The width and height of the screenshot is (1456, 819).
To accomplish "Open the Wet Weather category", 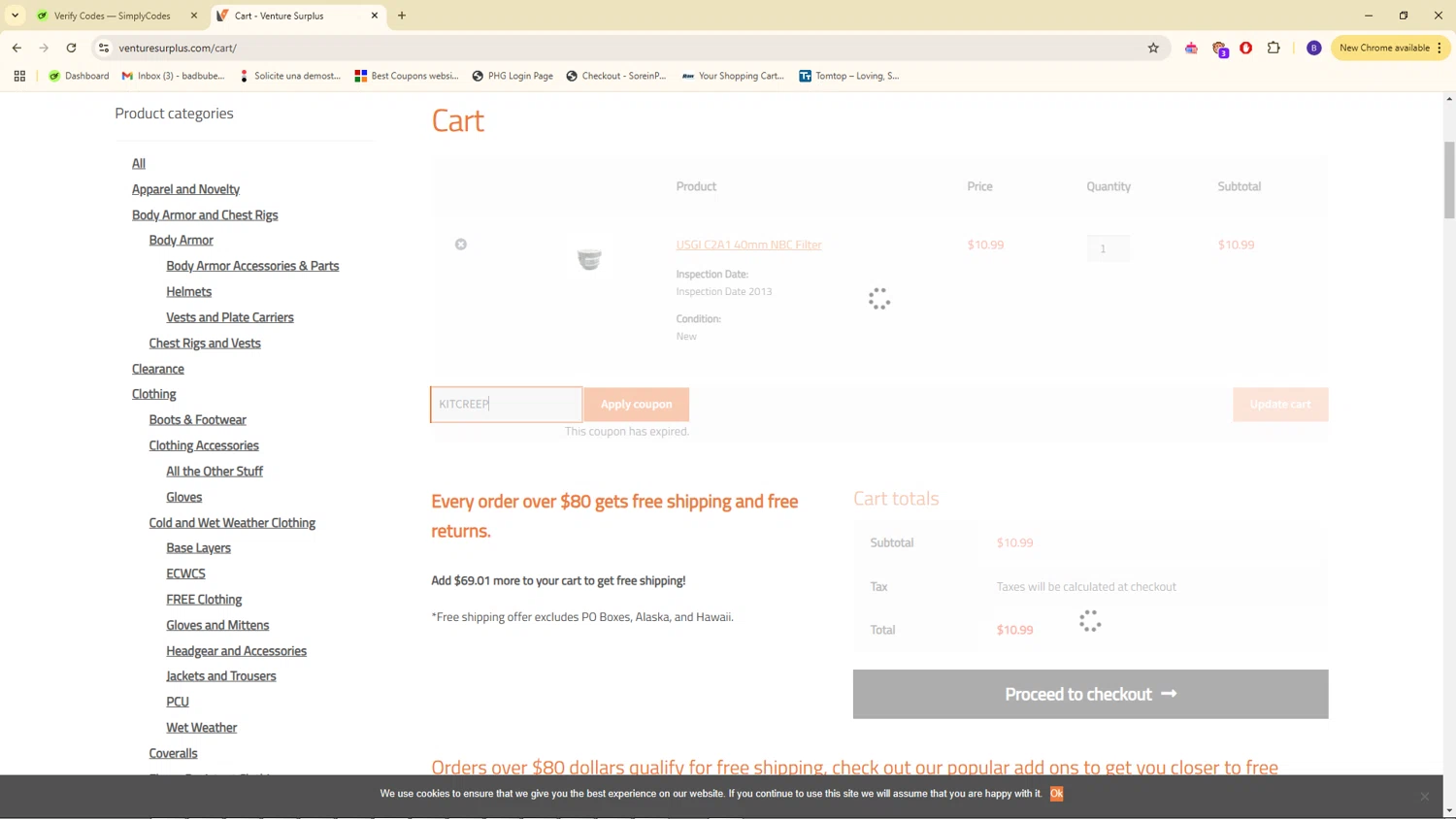I will pyautogui.click(x=201, y=728).
